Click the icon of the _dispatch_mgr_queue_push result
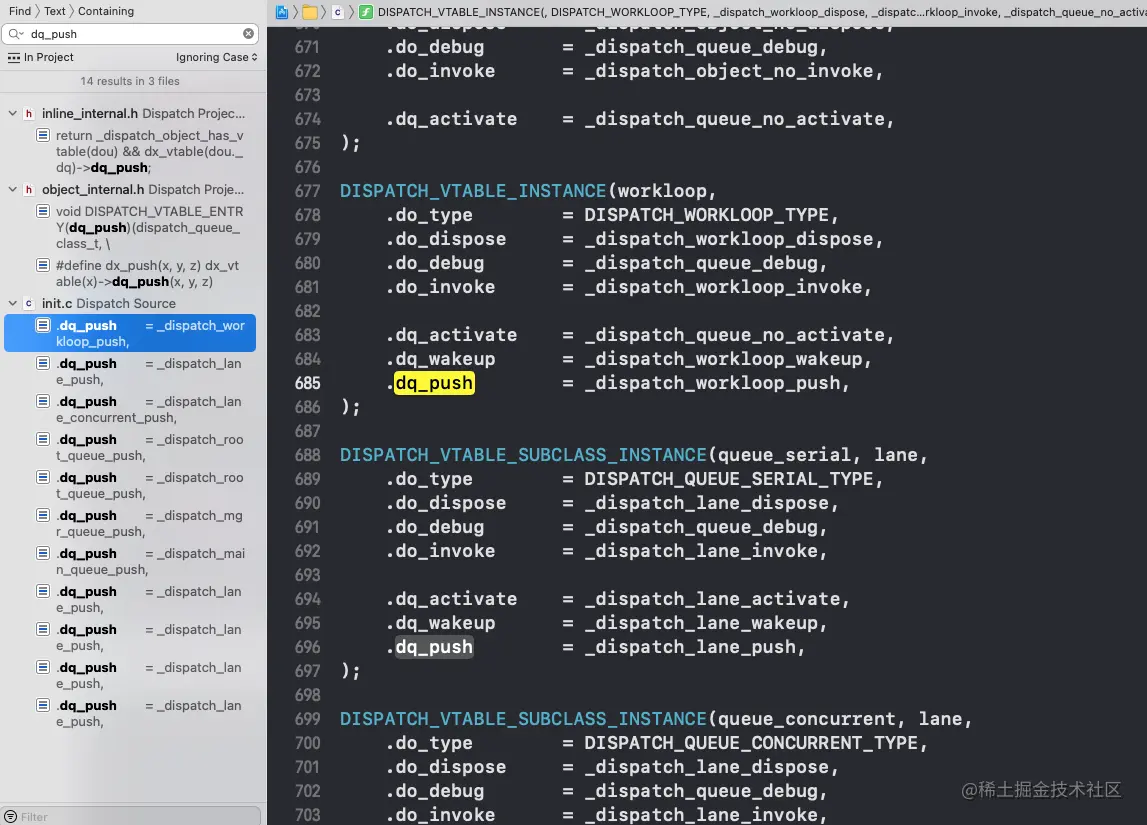Viewport: 1147px width, 825px height. (43, 516)
